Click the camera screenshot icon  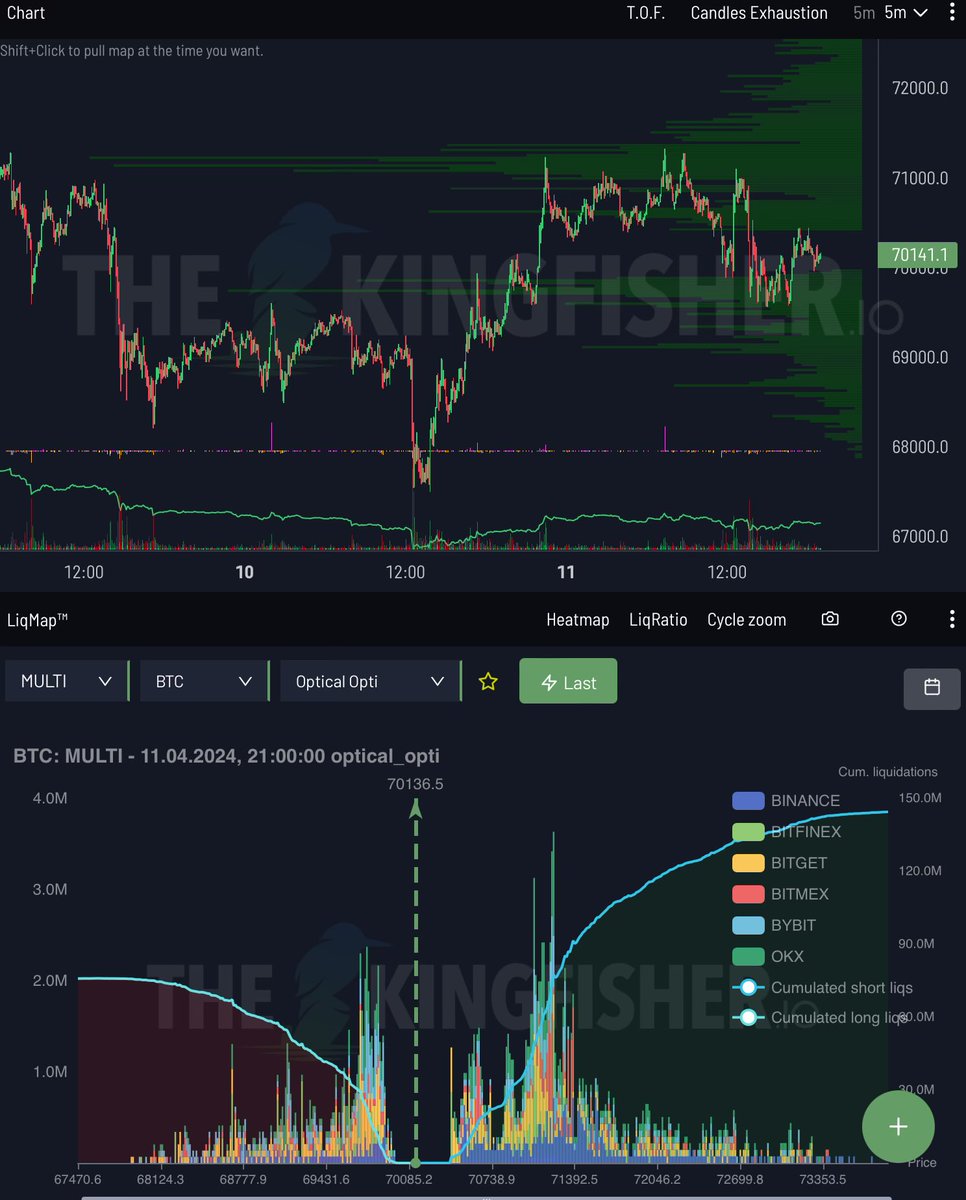click(x=830, y=619)
